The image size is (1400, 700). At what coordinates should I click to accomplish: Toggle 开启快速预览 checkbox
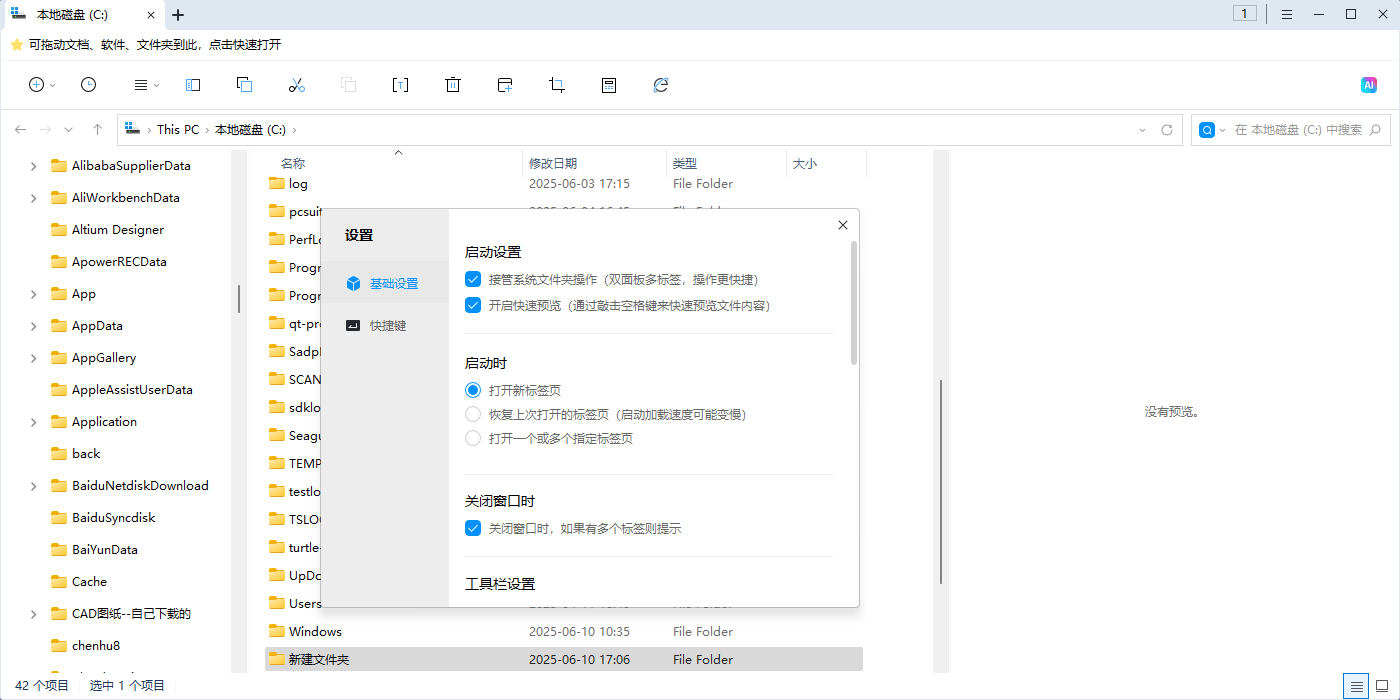(x=474, y=305)
